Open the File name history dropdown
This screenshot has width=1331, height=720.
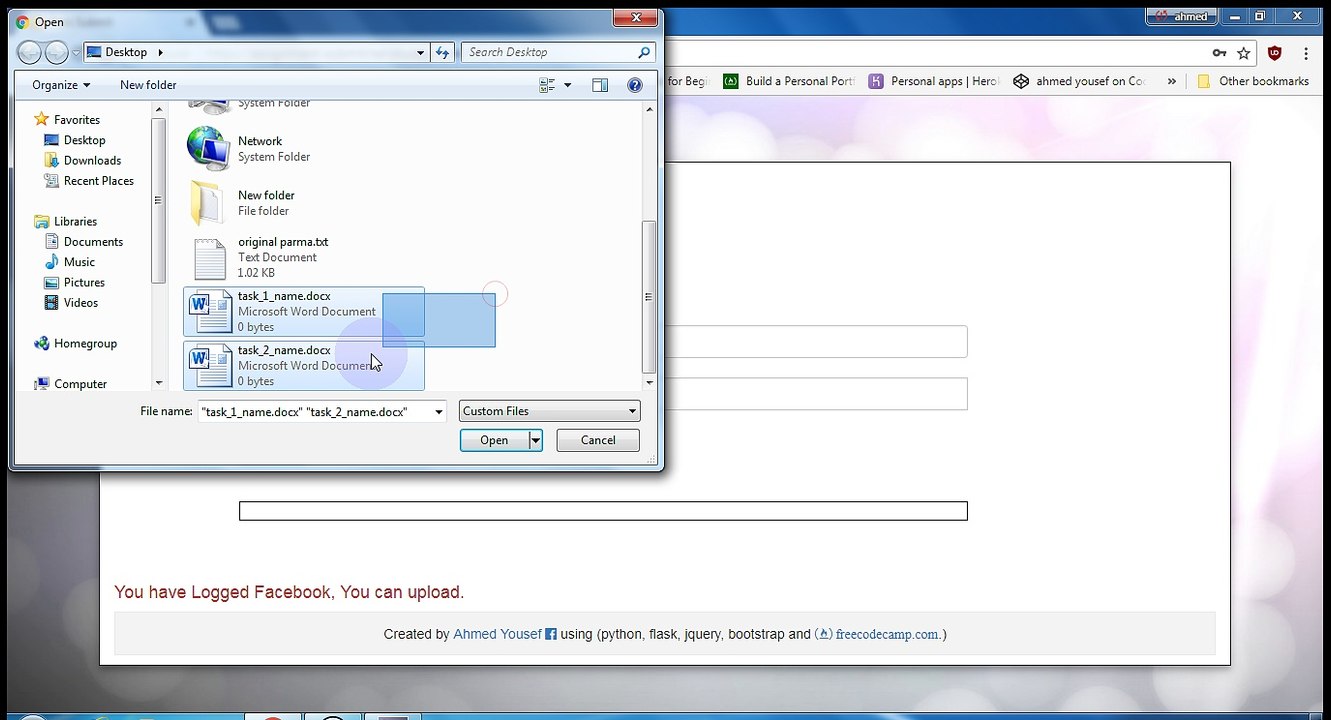coord(439,411)
